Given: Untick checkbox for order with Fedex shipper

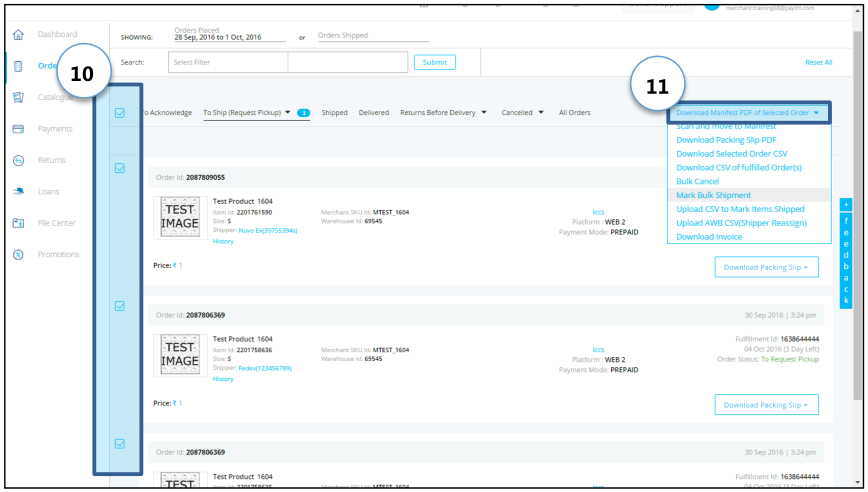Looking at the screenshot, I should (120, 306).
